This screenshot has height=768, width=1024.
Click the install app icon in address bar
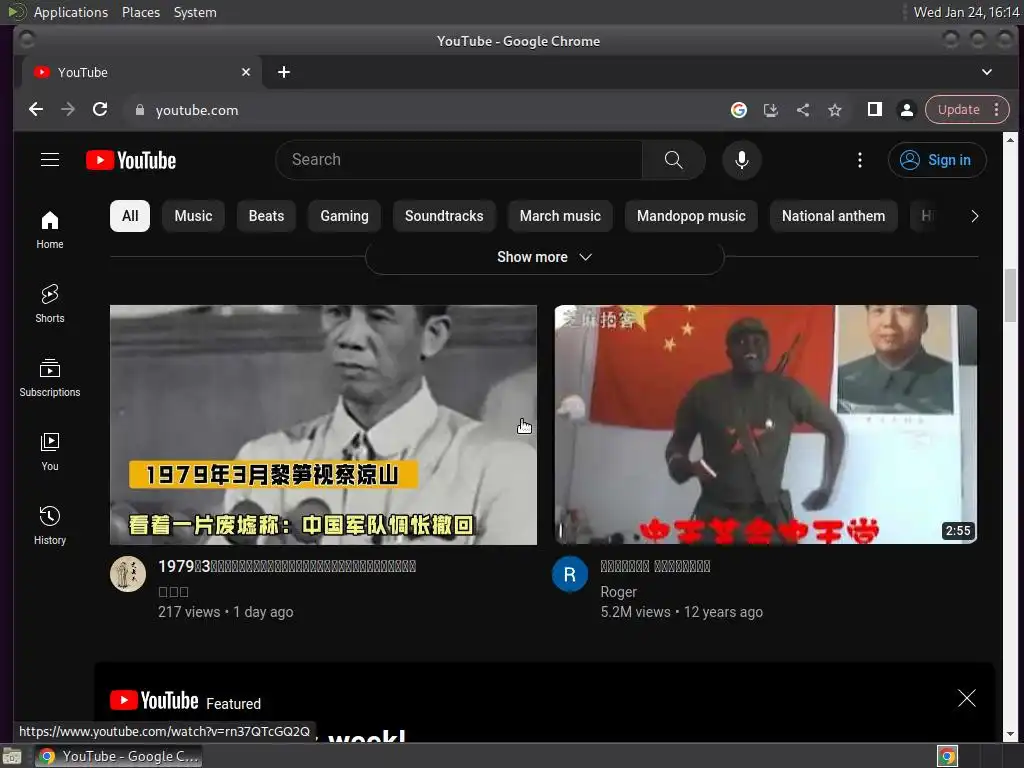click(771, 110)
